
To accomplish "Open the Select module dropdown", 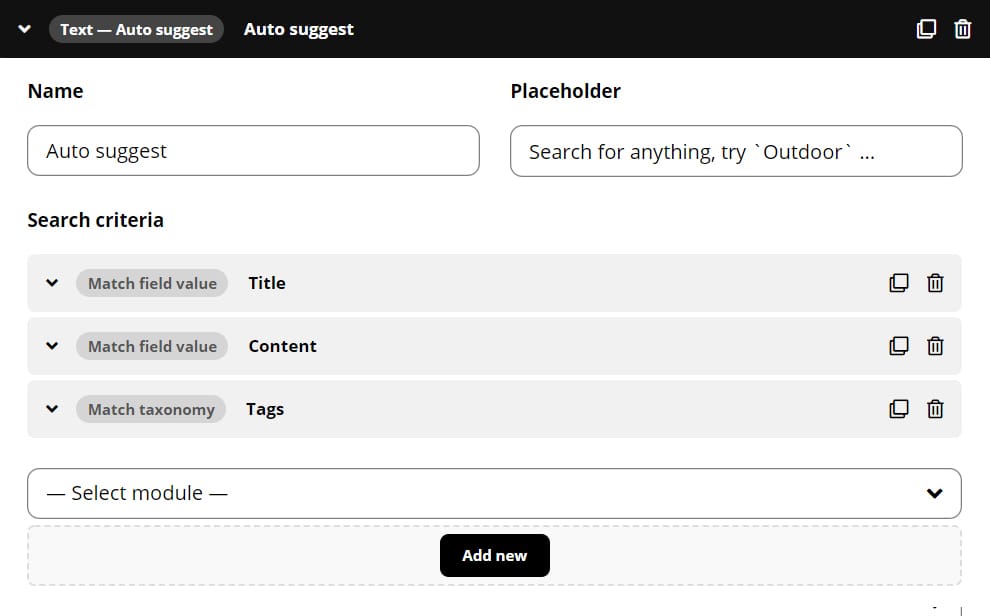I will (494, 493).
